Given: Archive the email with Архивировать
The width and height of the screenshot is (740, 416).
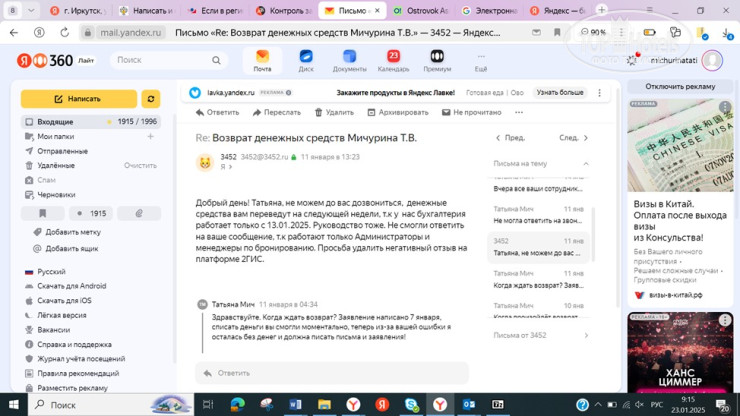Looking at the screenshot, I should point(398,113).
